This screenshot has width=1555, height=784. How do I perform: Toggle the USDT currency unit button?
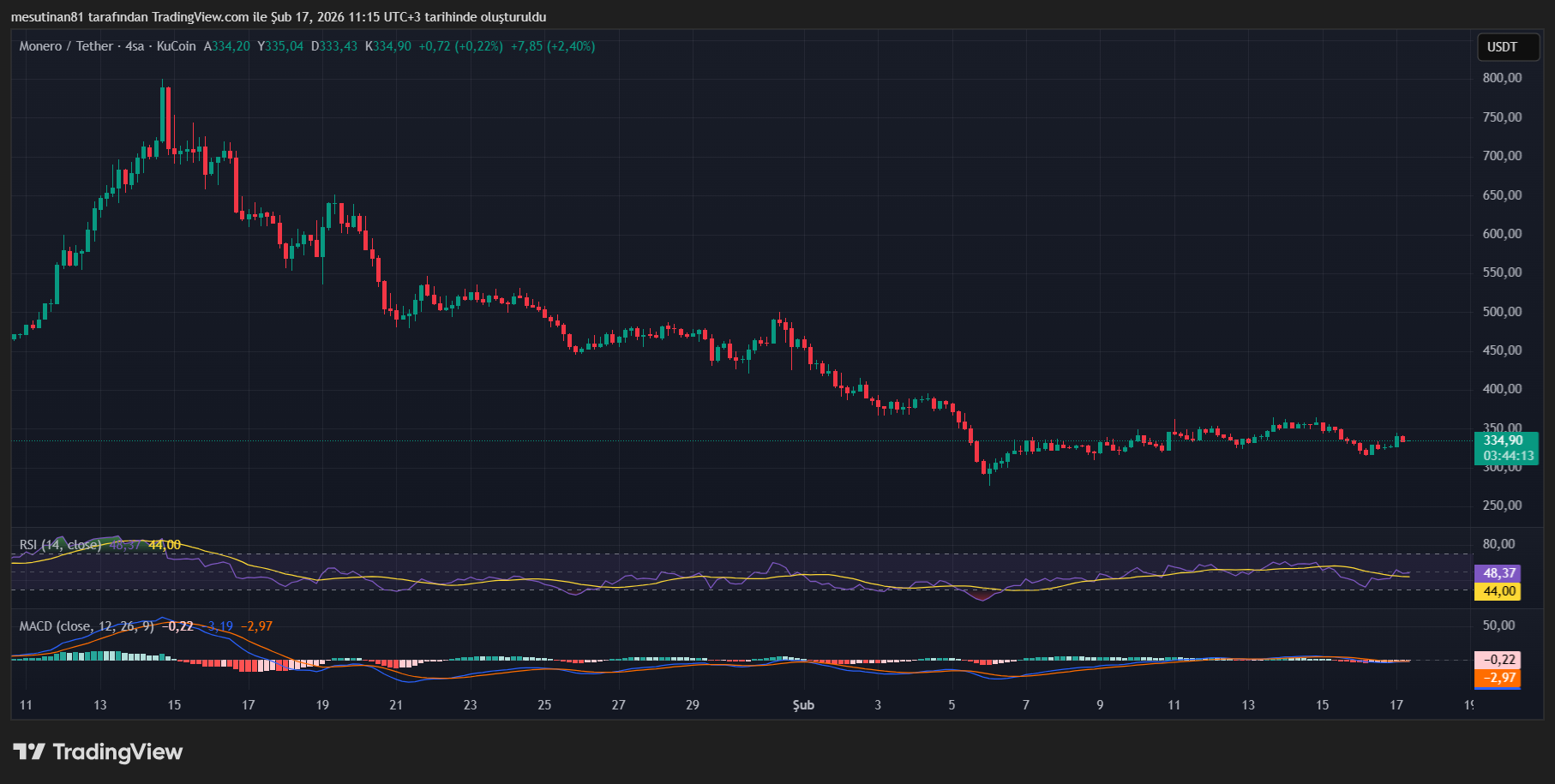(x=1508, y=47)
